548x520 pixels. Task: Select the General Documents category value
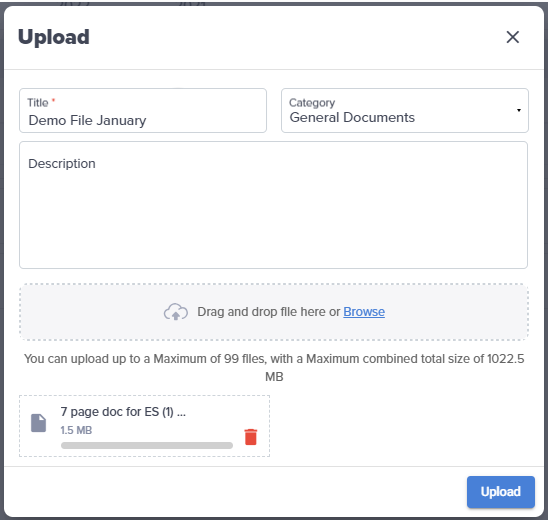352,117
